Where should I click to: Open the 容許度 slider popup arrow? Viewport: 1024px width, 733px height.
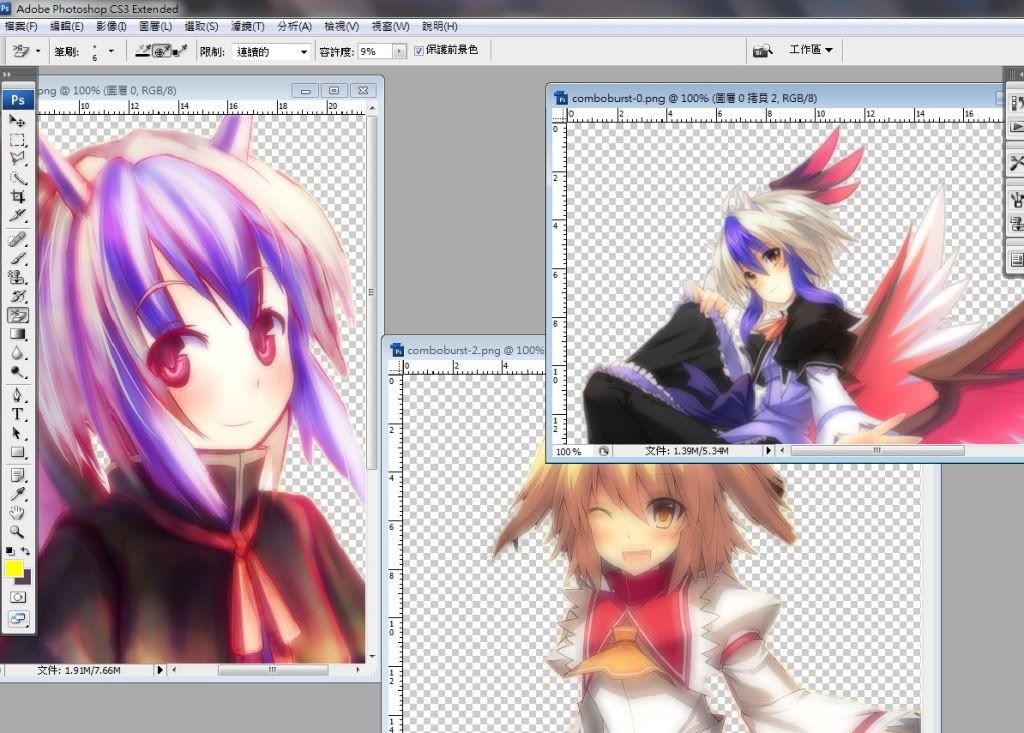398,51
